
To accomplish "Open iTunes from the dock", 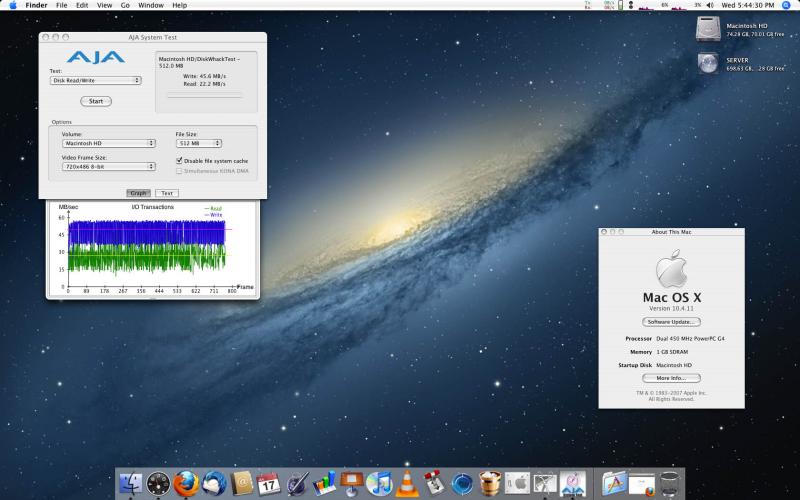I will coord(379,483).
